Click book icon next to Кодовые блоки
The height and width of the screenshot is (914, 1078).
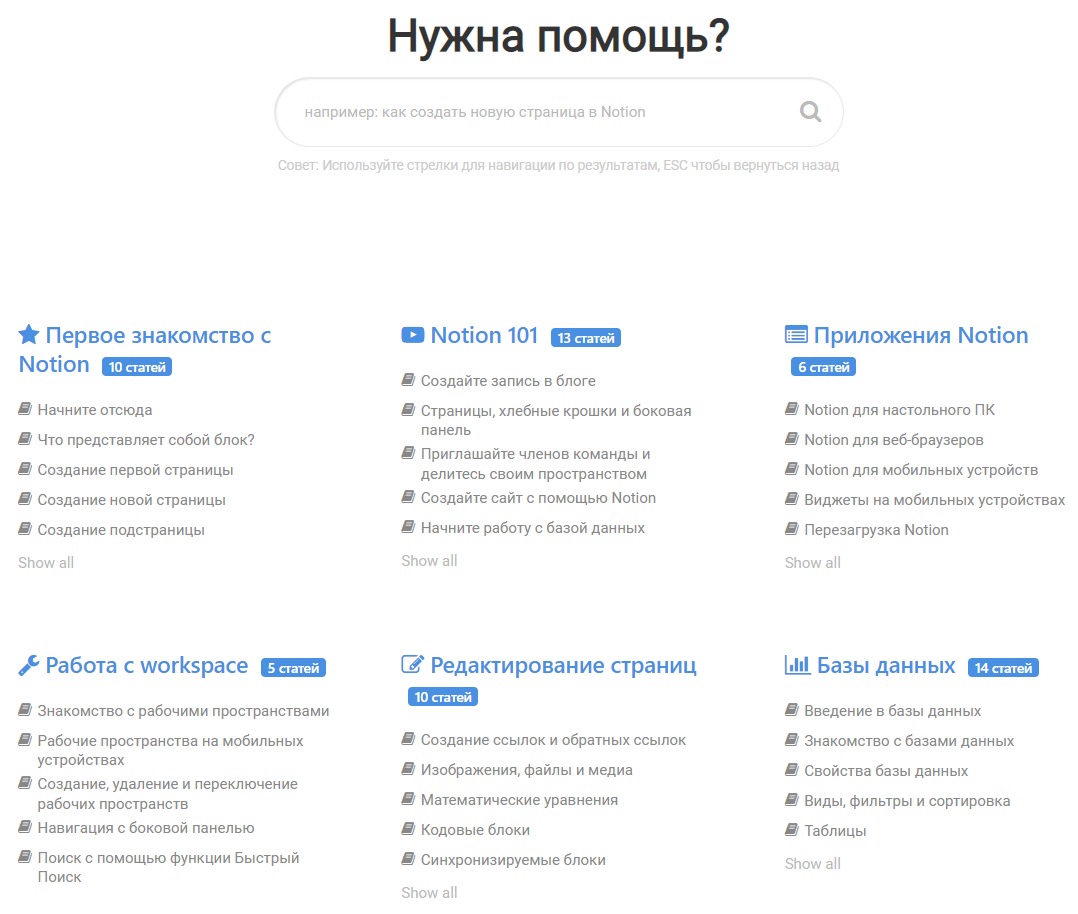pos(408,829)
